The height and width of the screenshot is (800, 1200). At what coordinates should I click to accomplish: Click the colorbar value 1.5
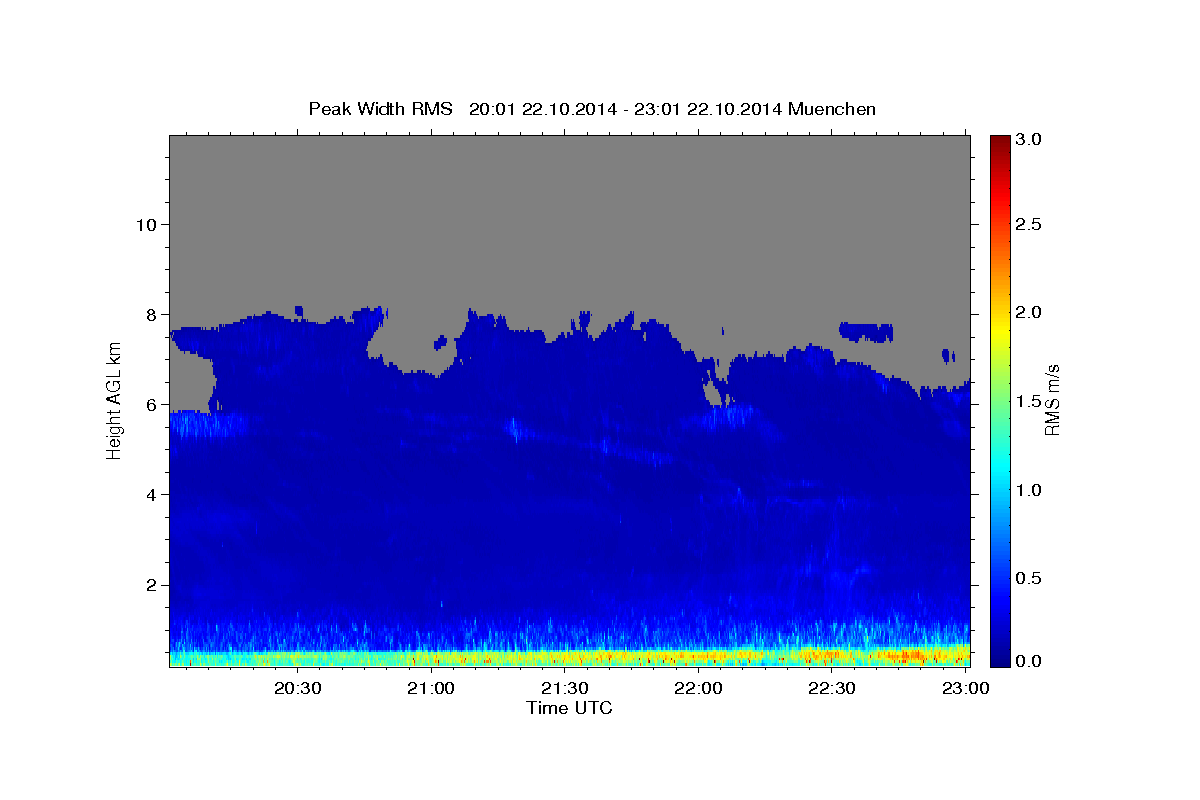coord(1030,401)
